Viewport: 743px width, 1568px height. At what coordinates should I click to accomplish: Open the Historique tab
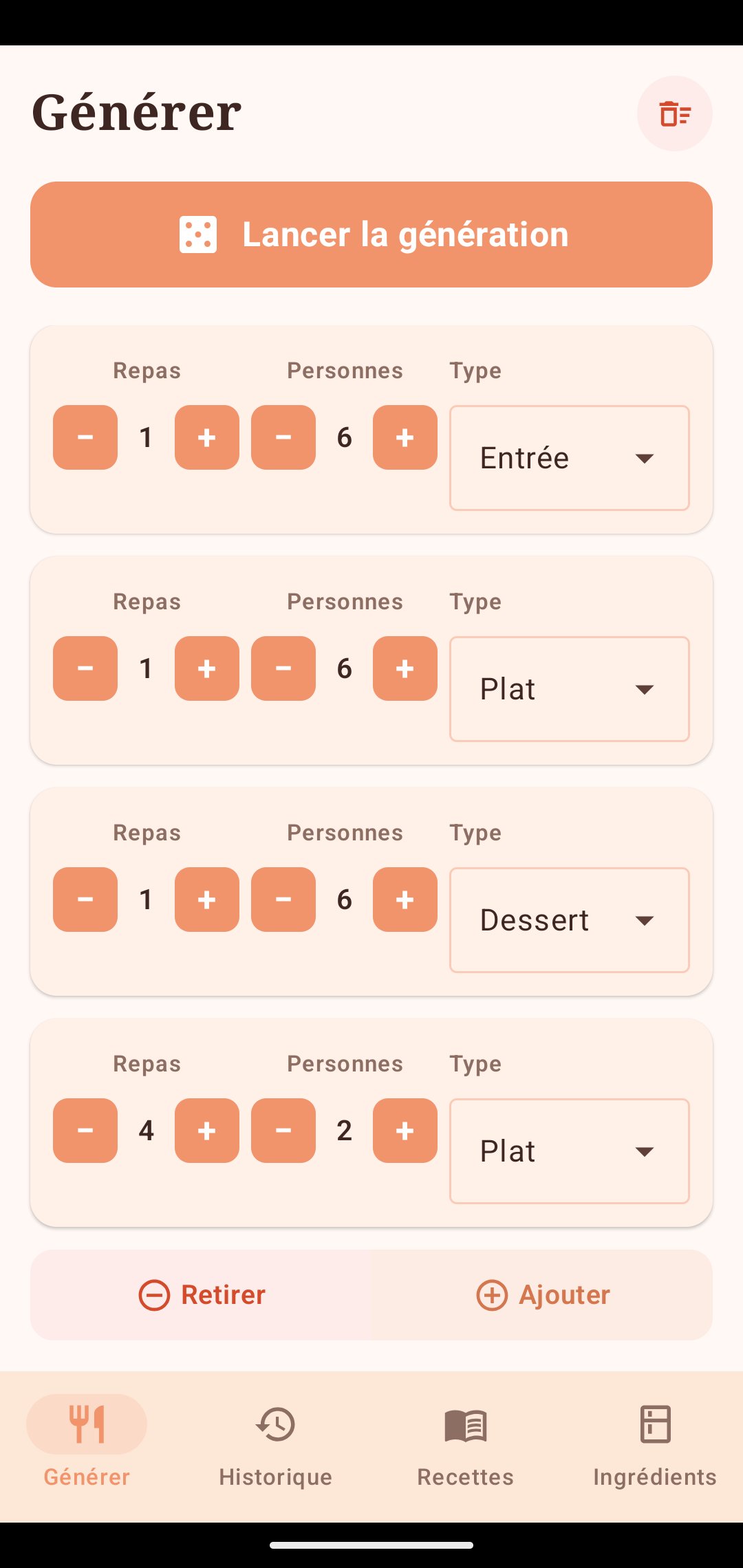pos(275,1446)
